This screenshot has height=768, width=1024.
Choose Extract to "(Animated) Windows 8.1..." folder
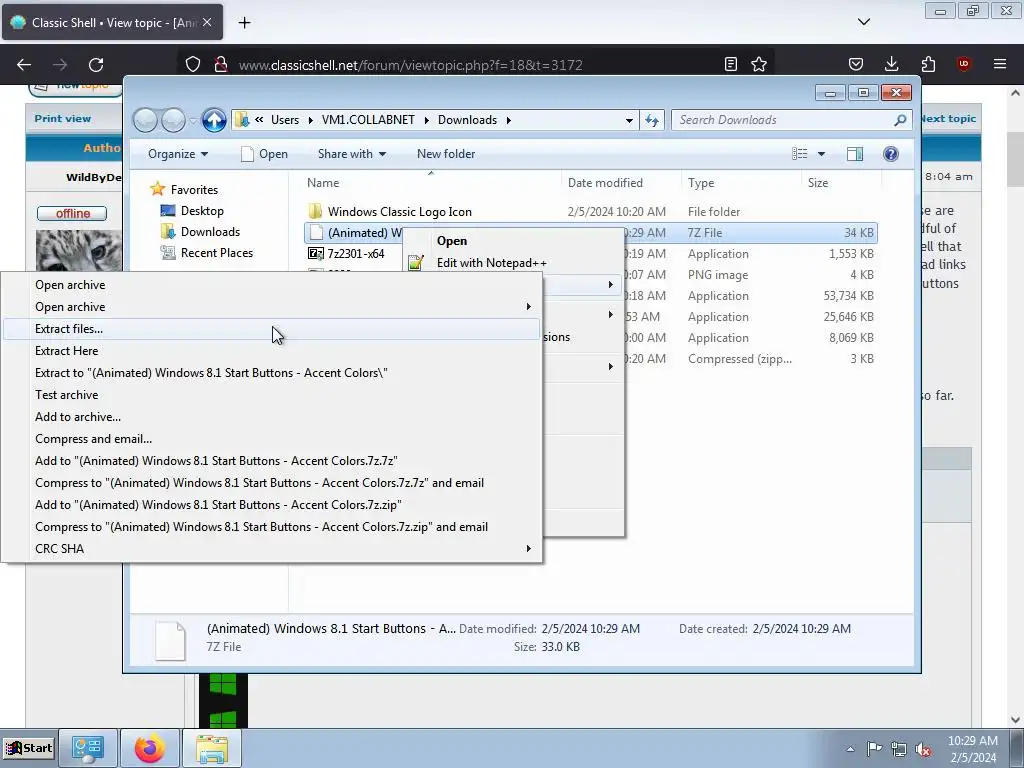pos(271,373)
